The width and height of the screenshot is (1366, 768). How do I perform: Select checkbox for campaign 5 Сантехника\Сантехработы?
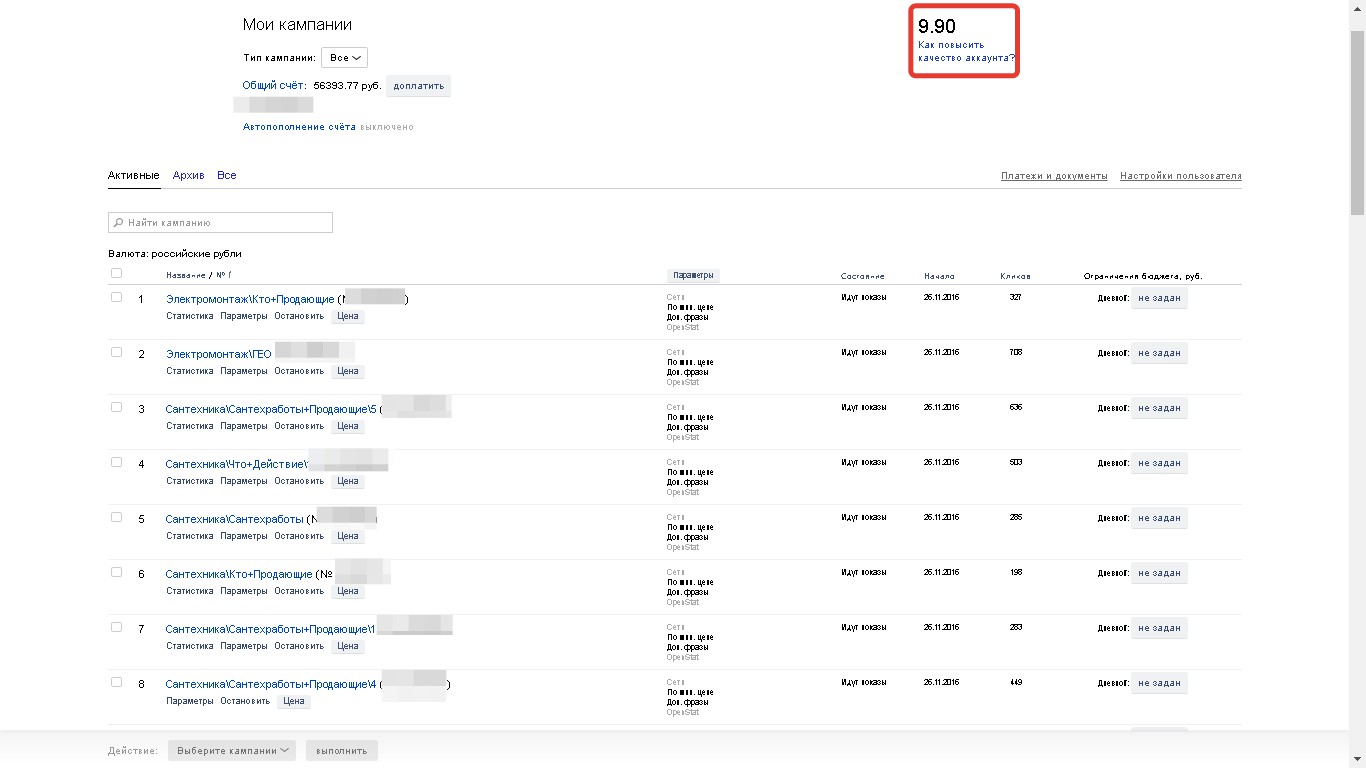[x=116, y=517]
